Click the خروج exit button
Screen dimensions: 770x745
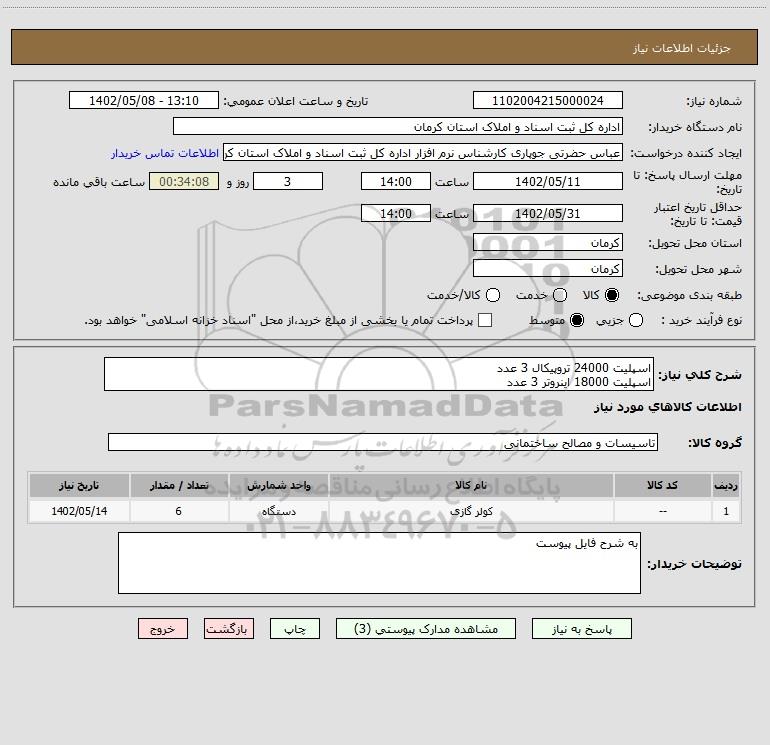click(163, 629)
